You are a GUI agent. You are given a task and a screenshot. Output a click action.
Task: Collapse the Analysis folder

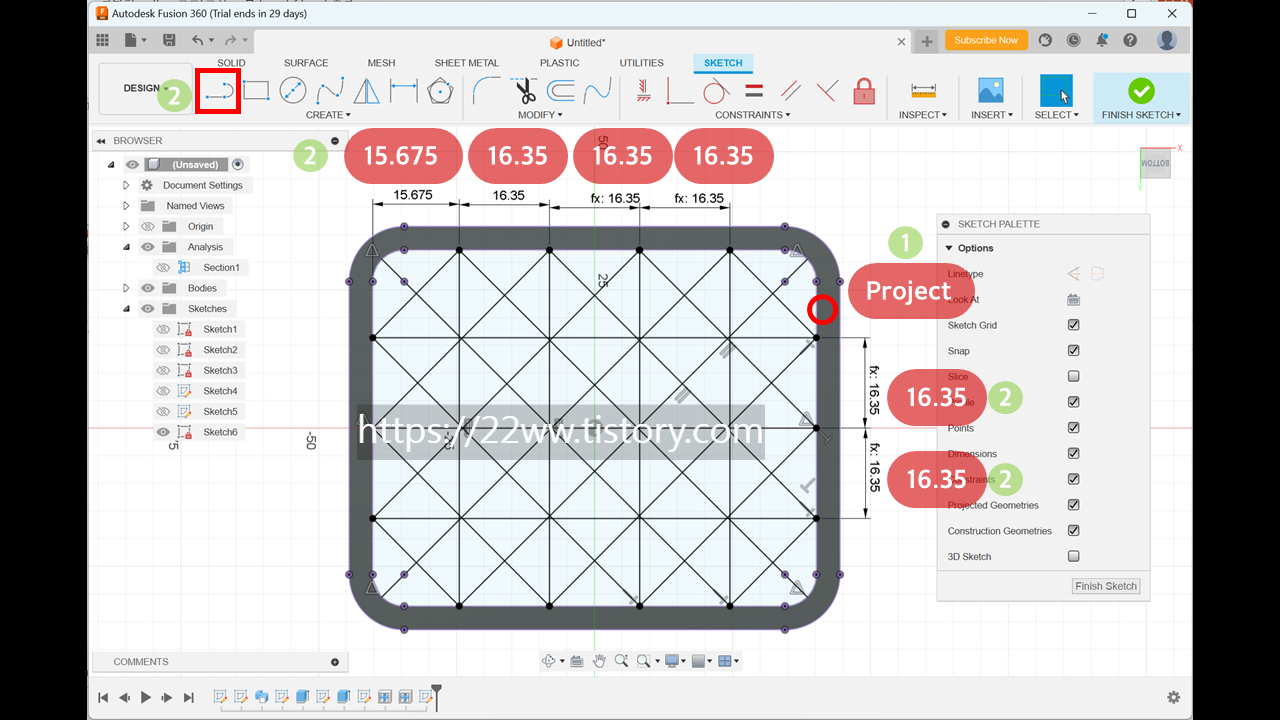pos(126,247)
